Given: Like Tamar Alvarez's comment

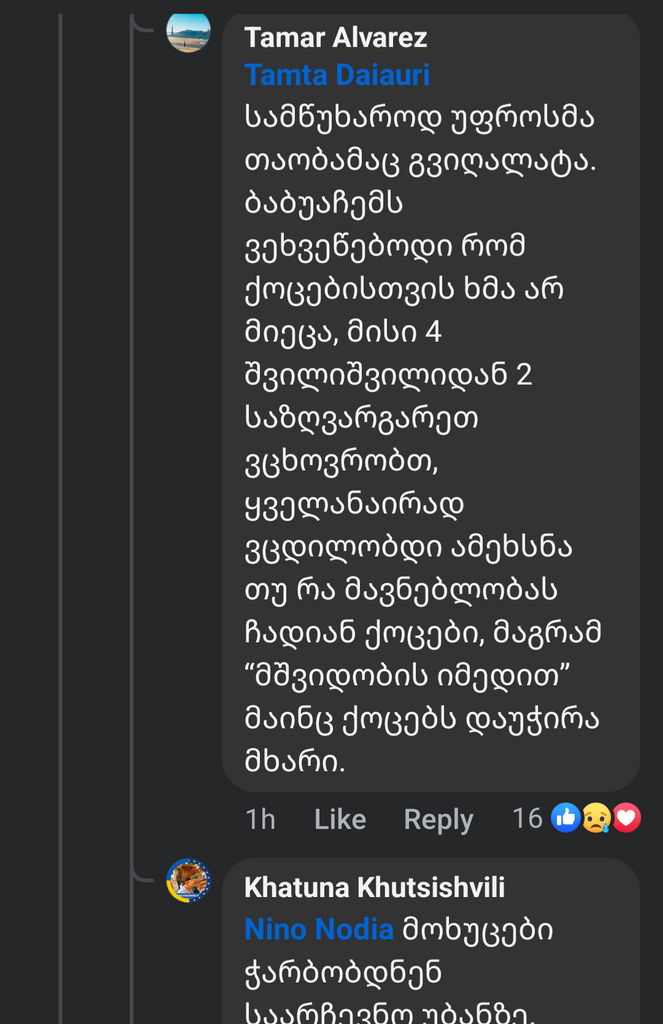Looking at the screenshot, I should pyautogui.click(x=340, y=819).
